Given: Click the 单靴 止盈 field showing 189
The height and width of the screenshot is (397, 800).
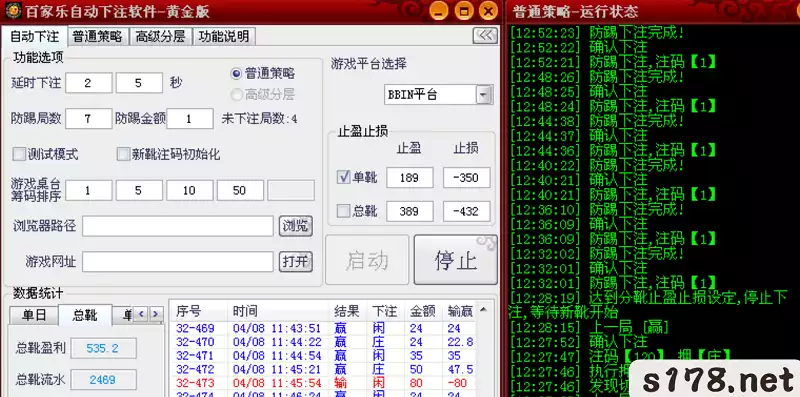Looking at the screenshot, I should (x=410, y=178).
